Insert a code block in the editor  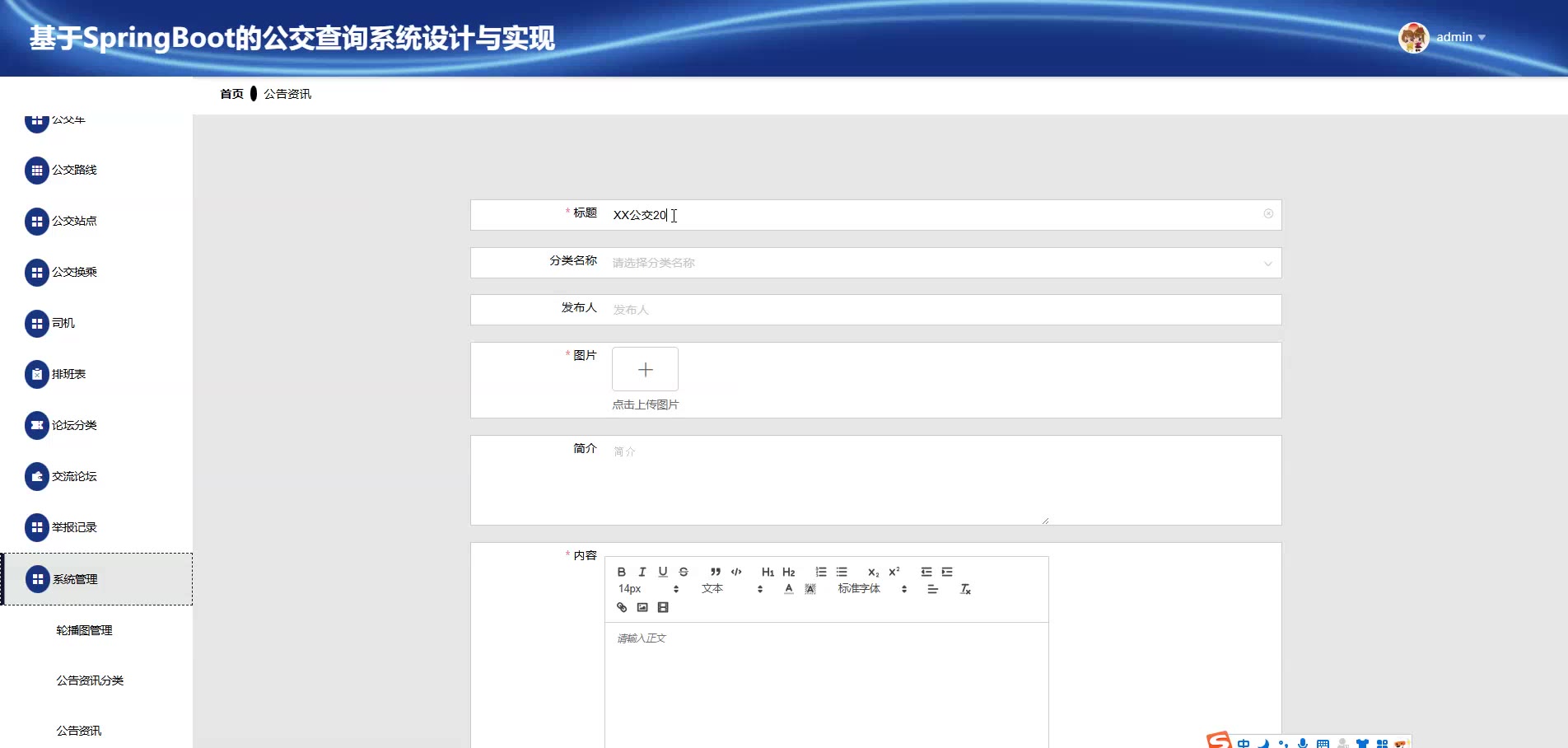click(x=736, y=572)
